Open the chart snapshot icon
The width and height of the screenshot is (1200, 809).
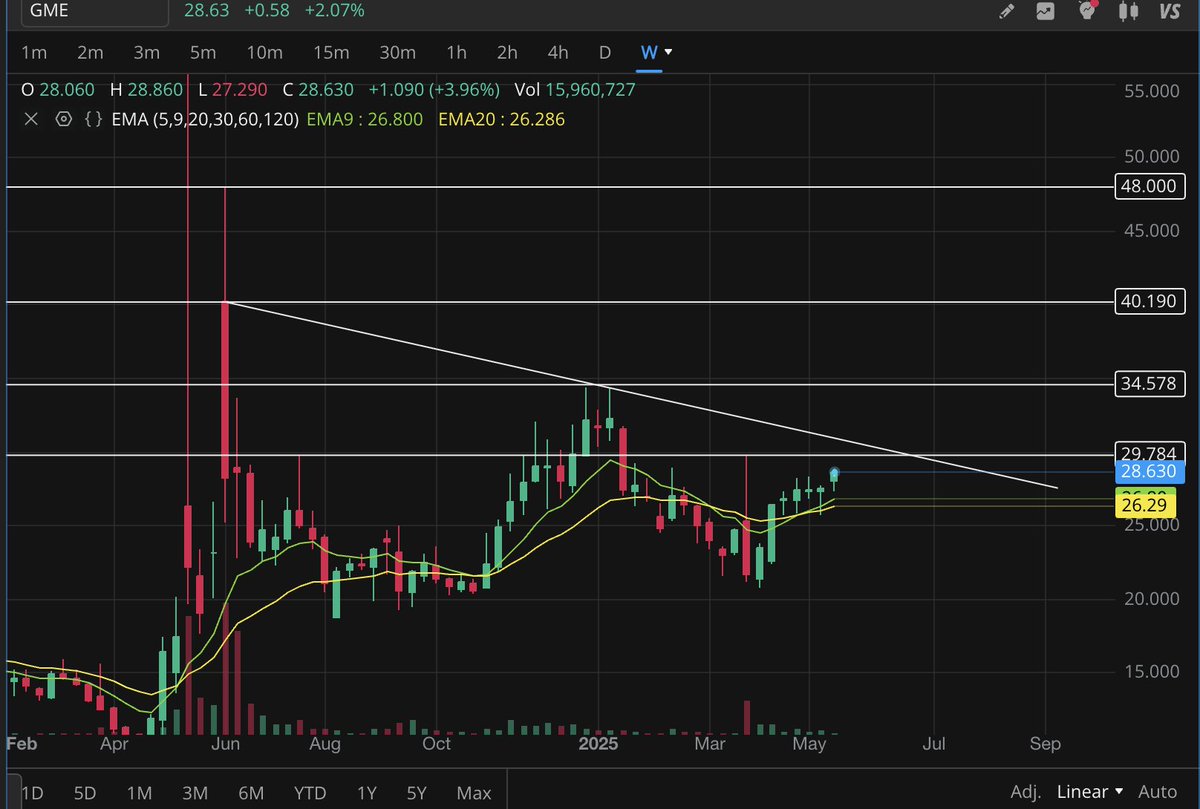[x=1043, y=10]
